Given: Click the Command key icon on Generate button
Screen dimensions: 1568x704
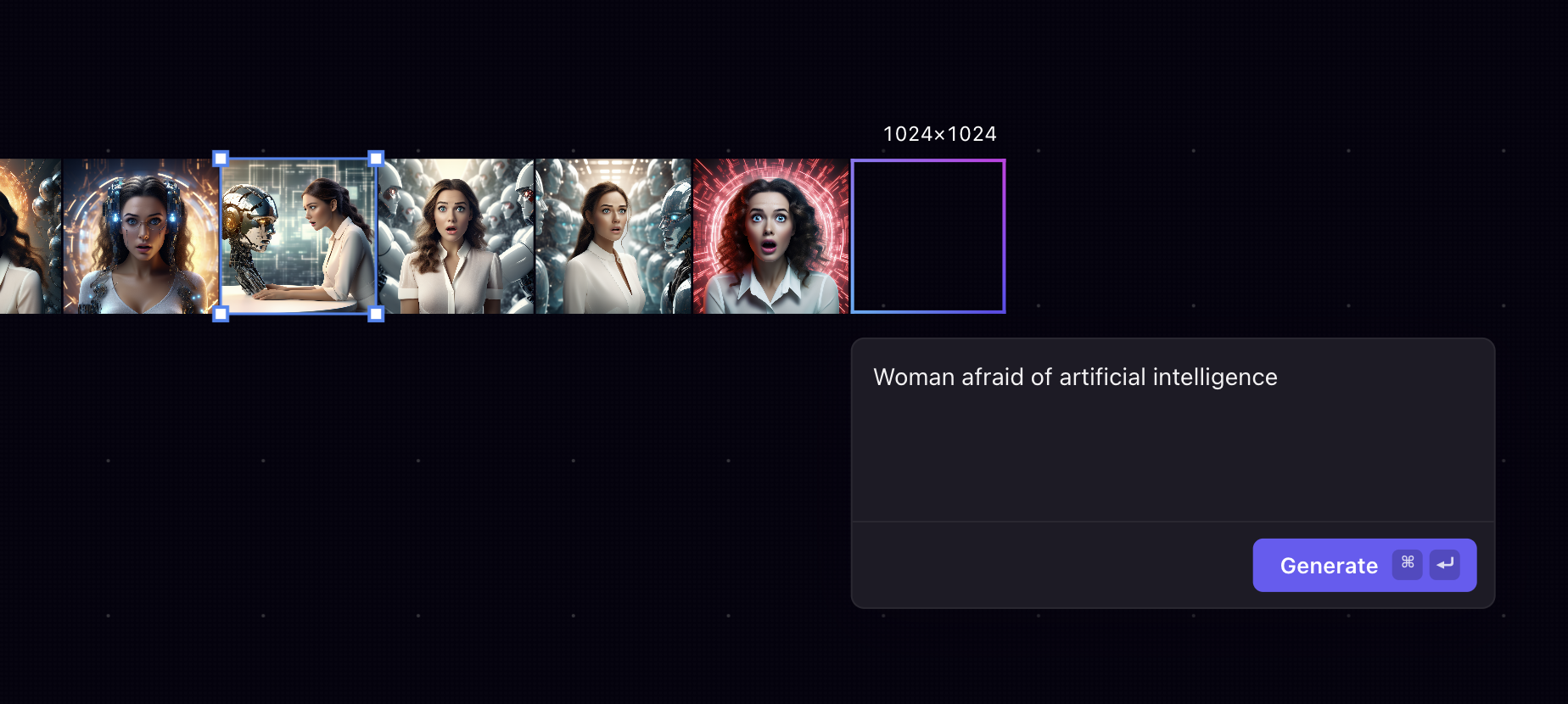Looking at the screenshot, I should point(1407,564).
